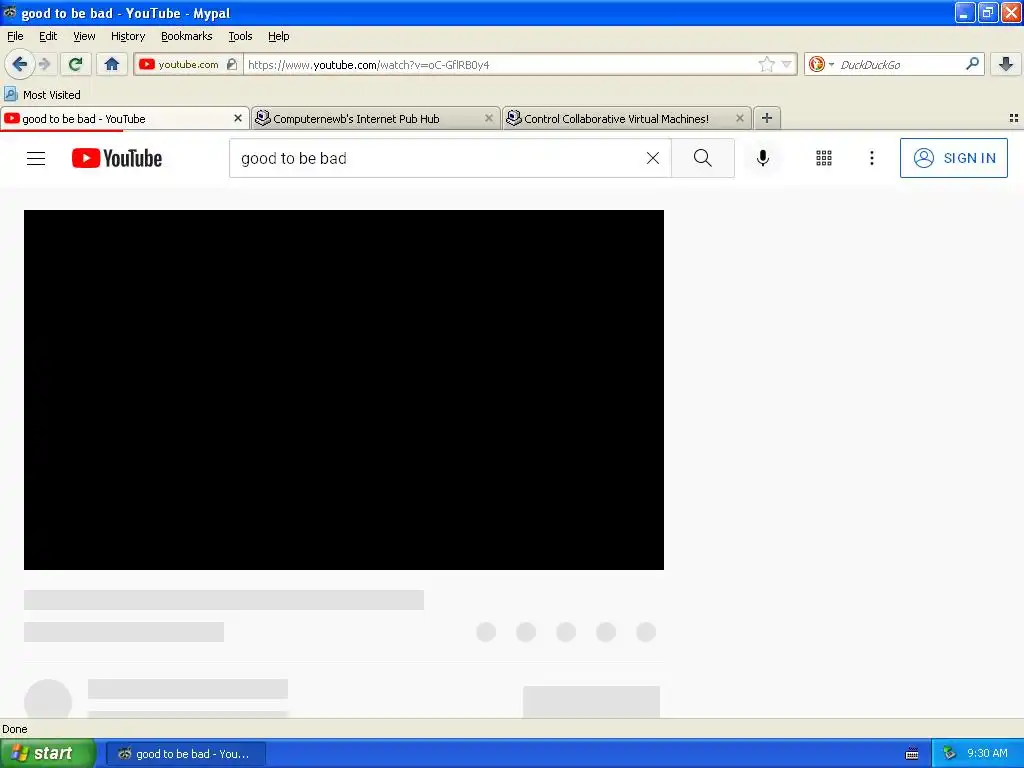Open the File menu

click(15, 37)
